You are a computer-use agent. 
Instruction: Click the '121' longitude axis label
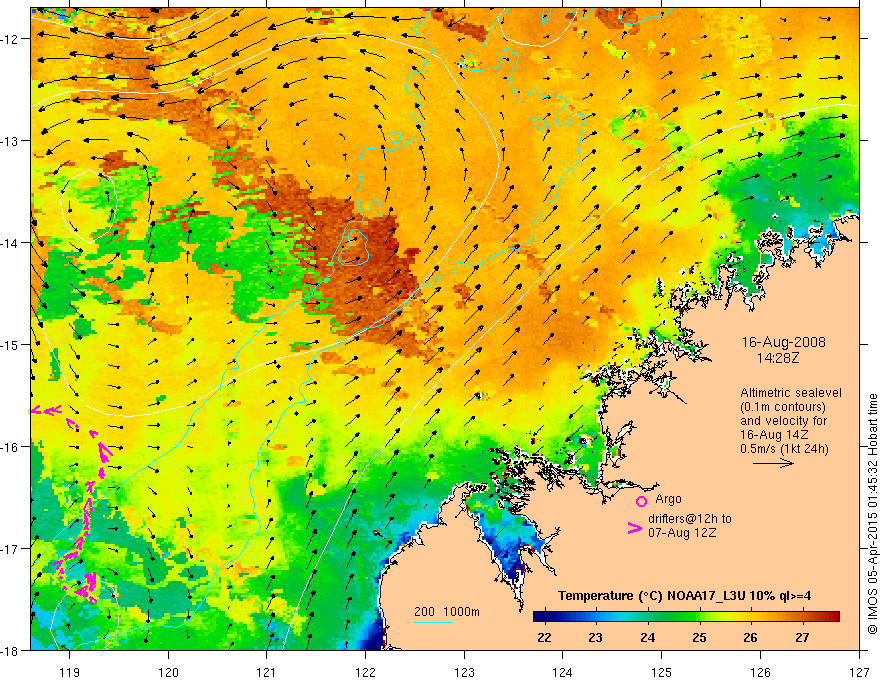click(x=267, y=672)
